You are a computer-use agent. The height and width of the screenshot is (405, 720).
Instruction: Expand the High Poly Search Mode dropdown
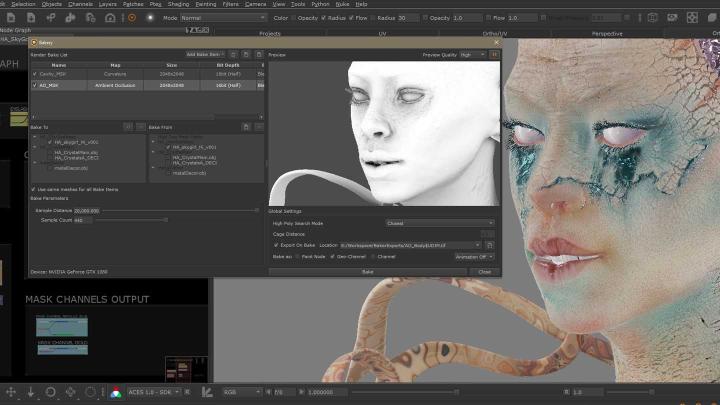pyautogui.click(x=439, y=223)
